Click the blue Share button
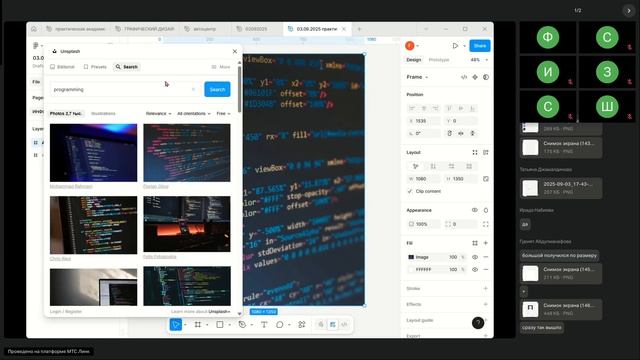This screenshot has height=360, width=640. coord(480,46)
